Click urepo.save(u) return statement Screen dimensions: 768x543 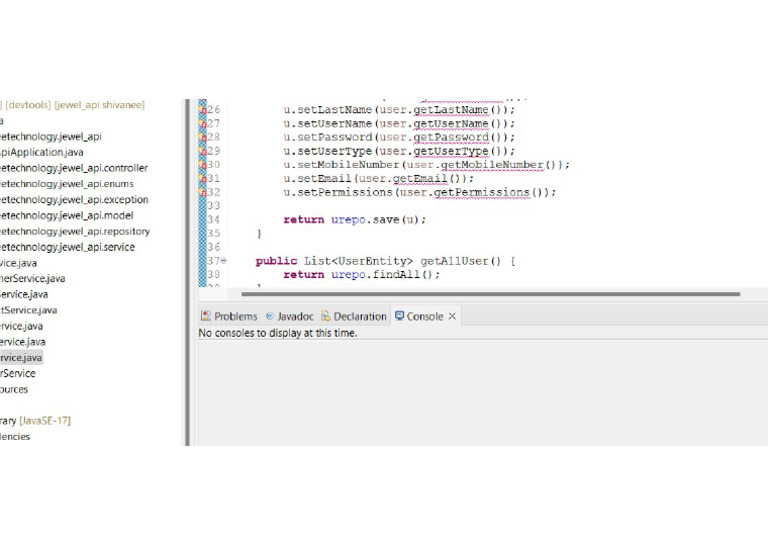coord(355,220)
